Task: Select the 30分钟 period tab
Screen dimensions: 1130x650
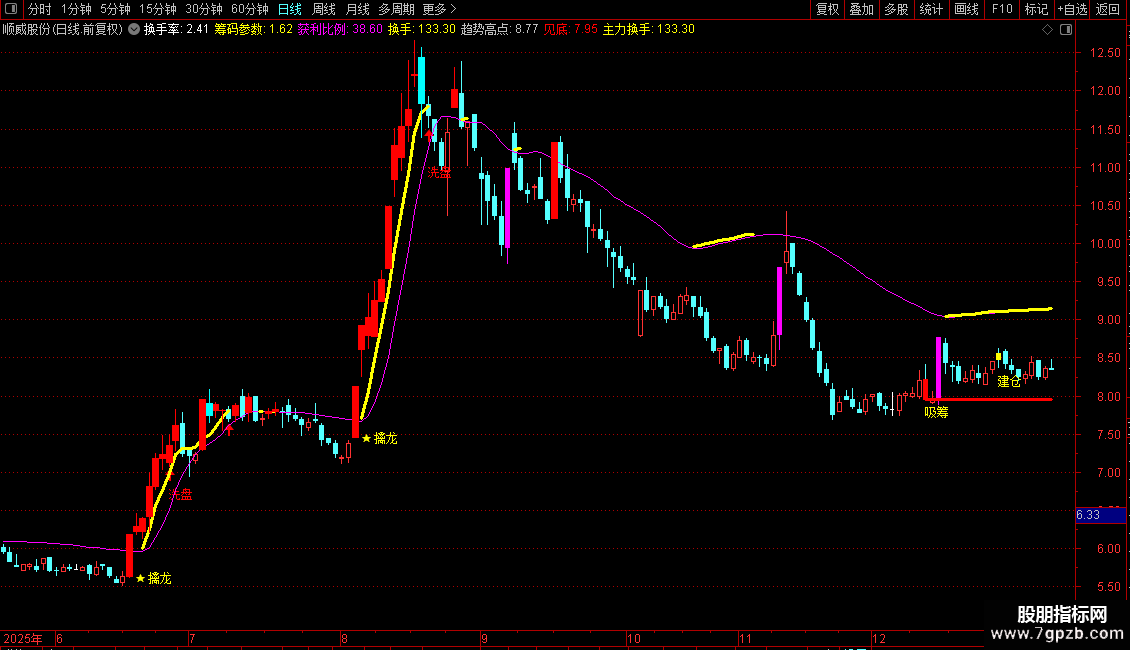Action: point(204,9)
